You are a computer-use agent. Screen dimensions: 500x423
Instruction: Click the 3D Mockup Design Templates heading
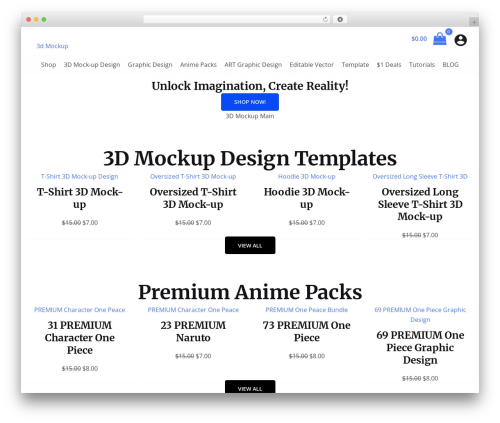click(x=250, y=158)
